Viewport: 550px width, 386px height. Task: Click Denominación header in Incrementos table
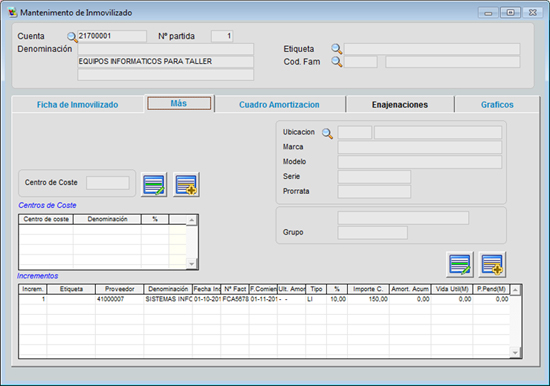point(168,289)
